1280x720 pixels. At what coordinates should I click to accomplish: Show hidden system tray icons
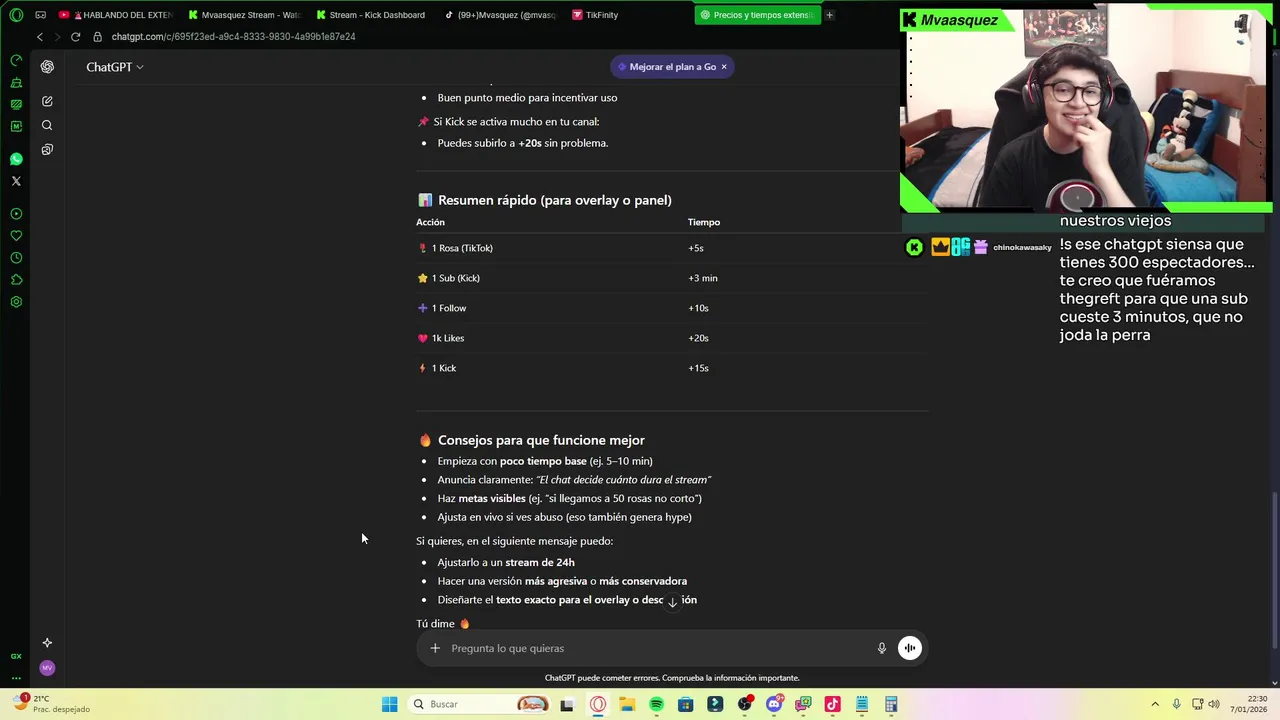tap(1155, 704)
